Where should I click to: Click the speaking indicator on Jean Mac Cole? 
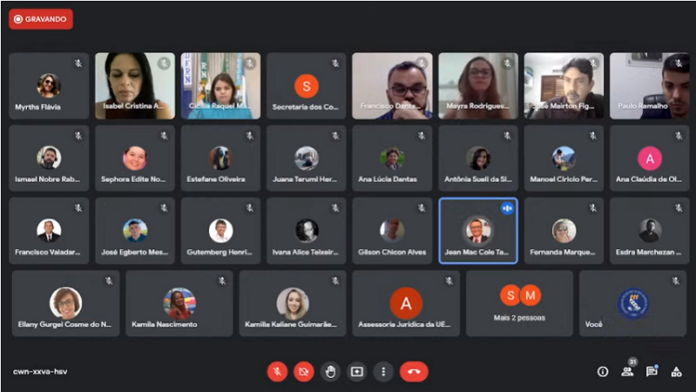click(507, 208)
